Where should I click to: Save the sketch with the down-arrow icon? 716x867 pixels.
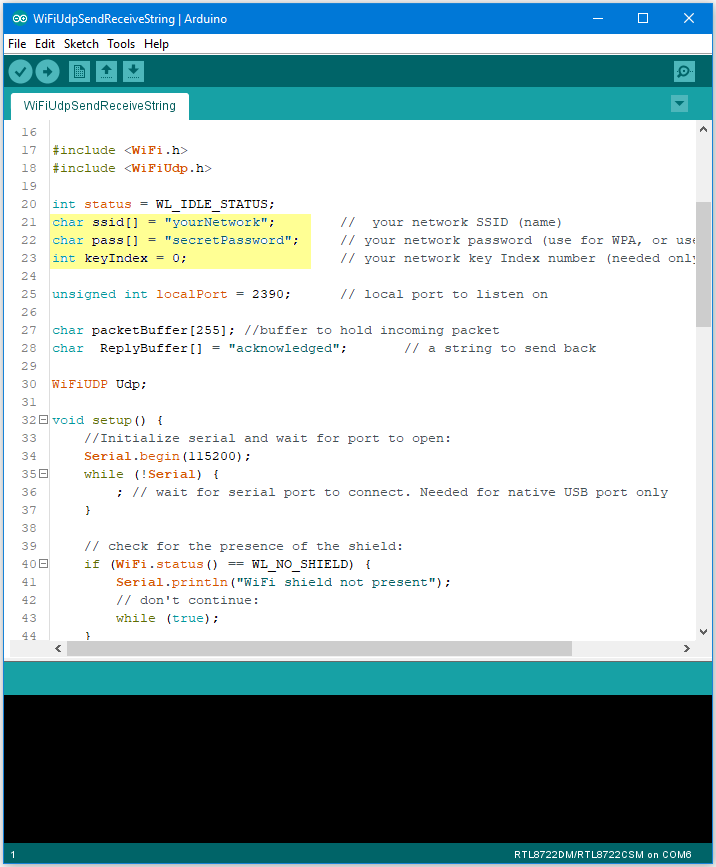coord(133,72)
